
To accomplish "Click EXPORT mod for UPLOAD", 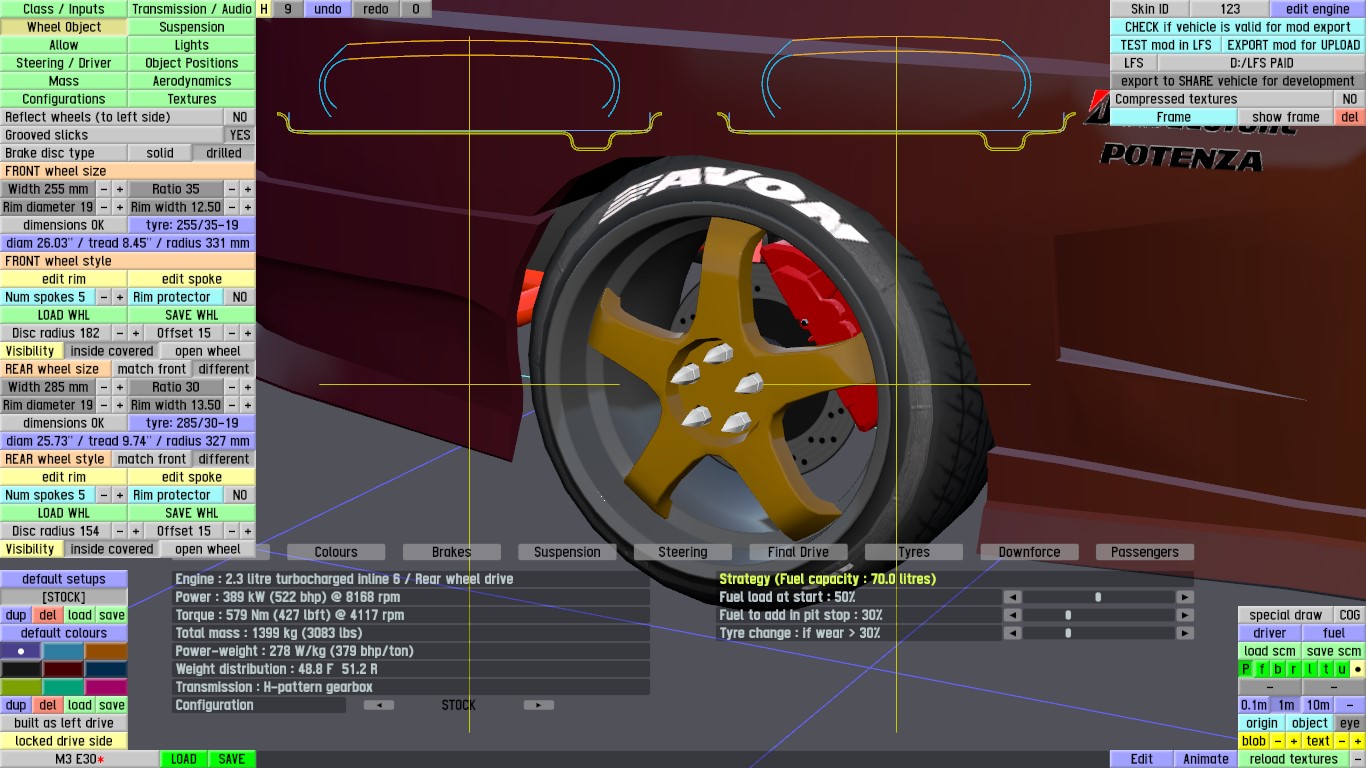I will click(1294, 45).
